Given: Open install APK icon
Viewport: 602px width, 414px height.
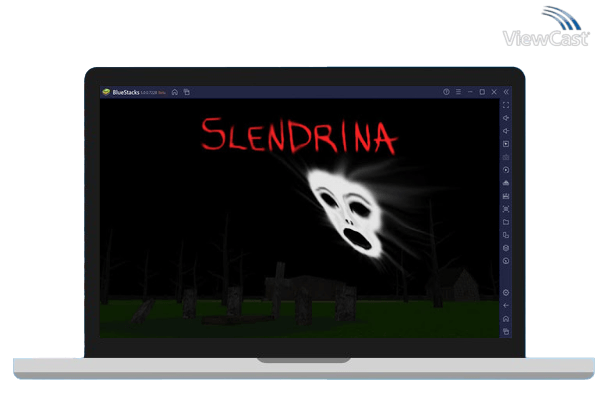Looking at the screenshot, I should pos(506,183).
